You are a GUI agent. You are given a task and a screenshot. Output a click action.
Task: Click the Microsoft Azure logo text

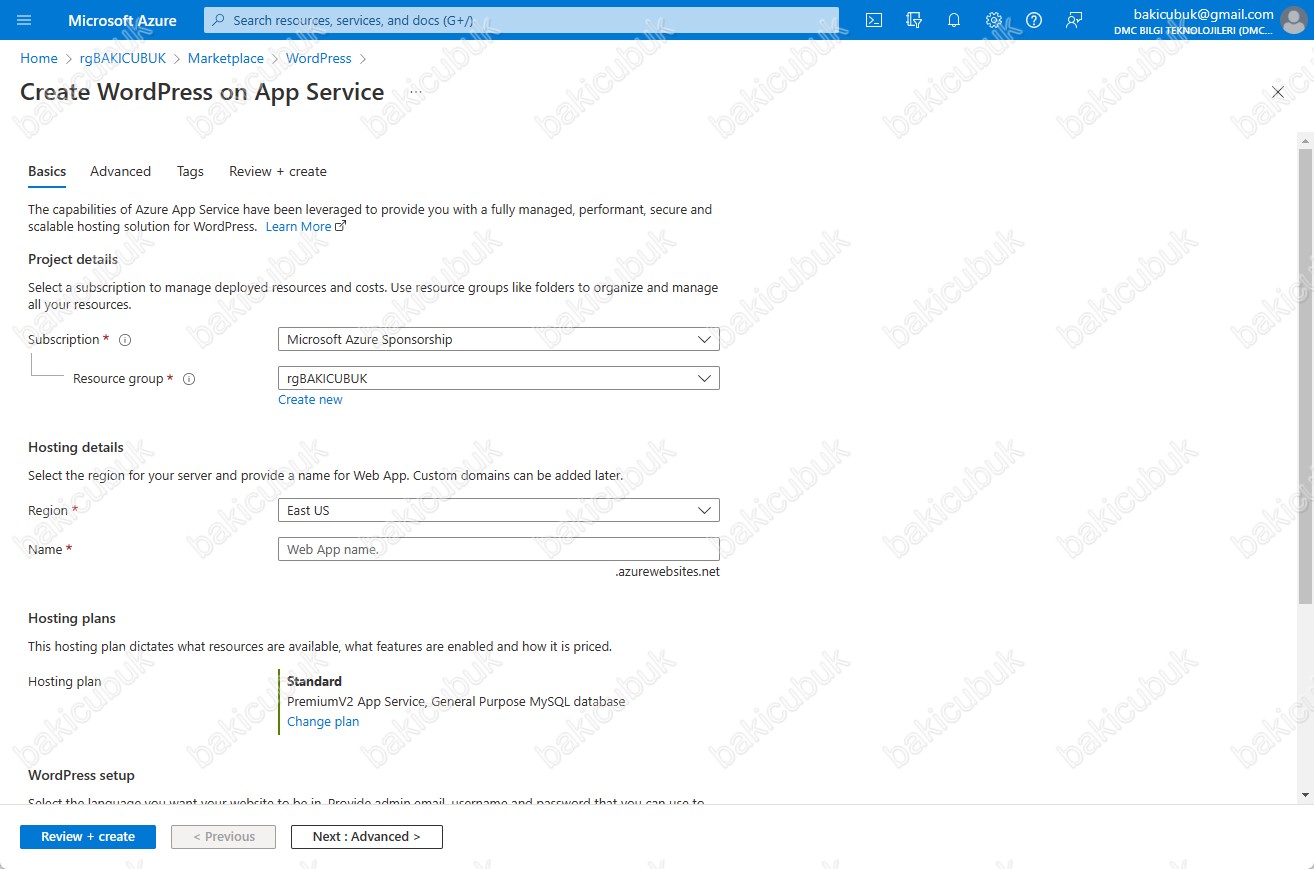pyautogui.click(x=122, y=20)
